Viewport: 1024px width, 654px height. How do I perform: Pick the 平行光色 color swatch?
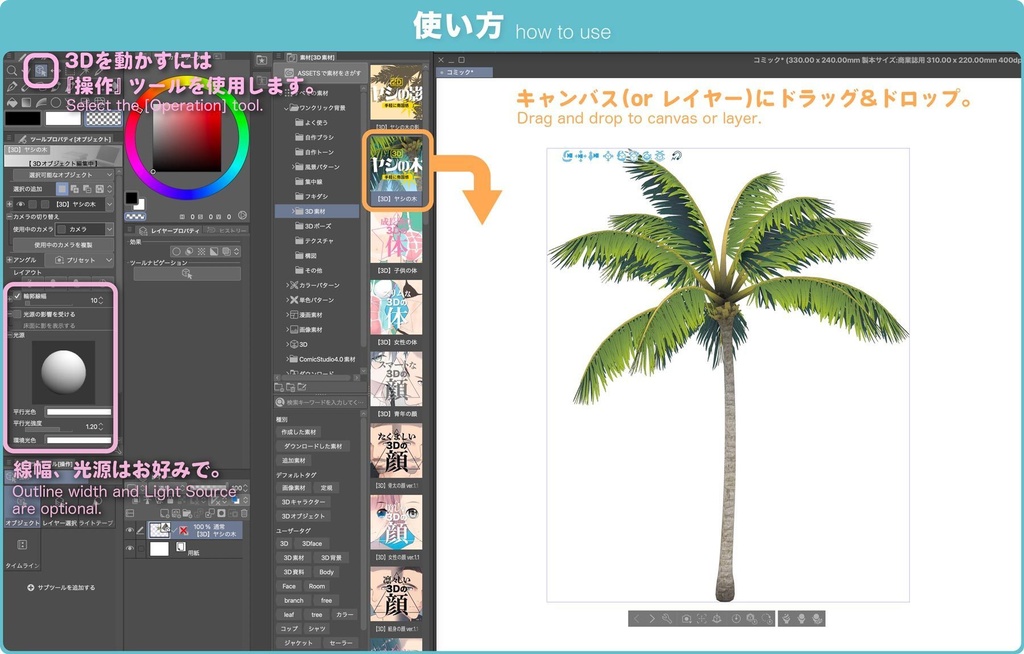78,411
